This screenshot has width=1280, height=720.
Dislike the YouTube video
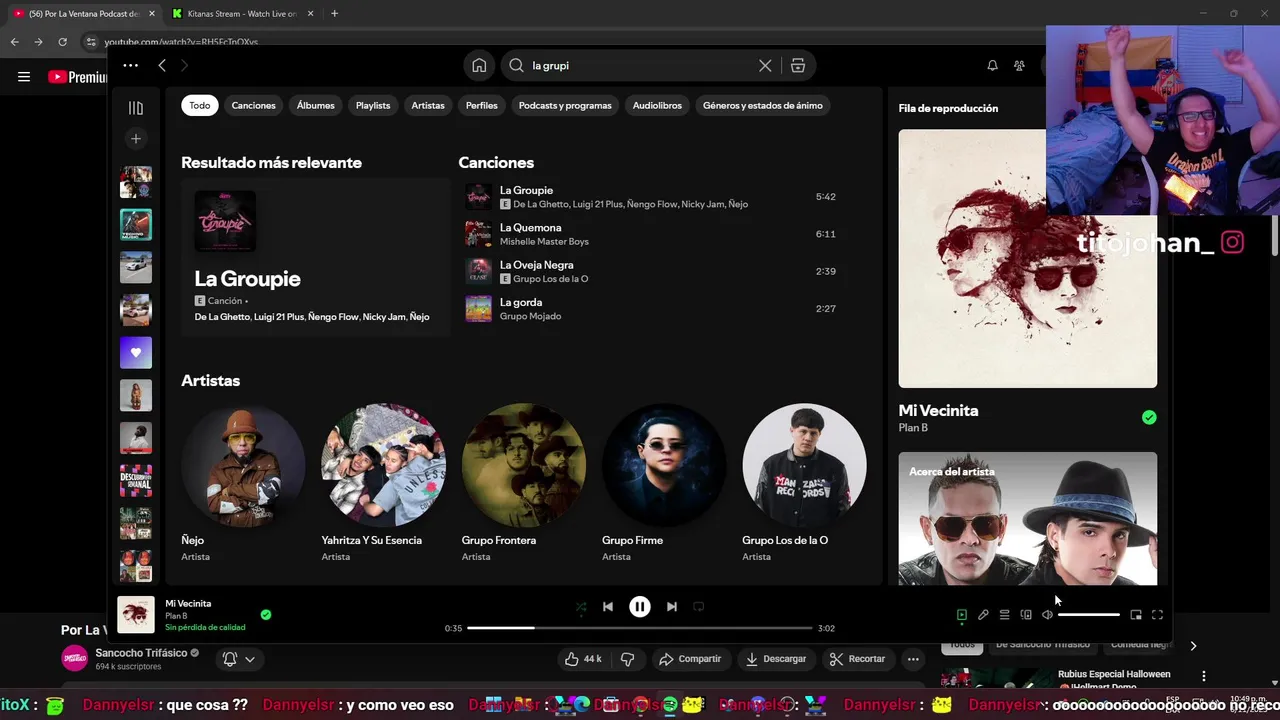coord(628,659)
